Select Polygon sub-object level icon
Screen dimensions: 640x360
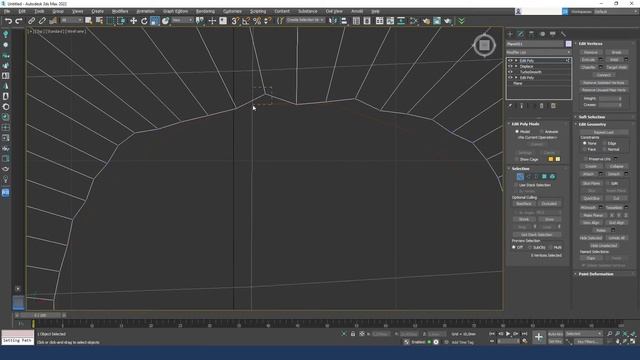click(544, 177)
